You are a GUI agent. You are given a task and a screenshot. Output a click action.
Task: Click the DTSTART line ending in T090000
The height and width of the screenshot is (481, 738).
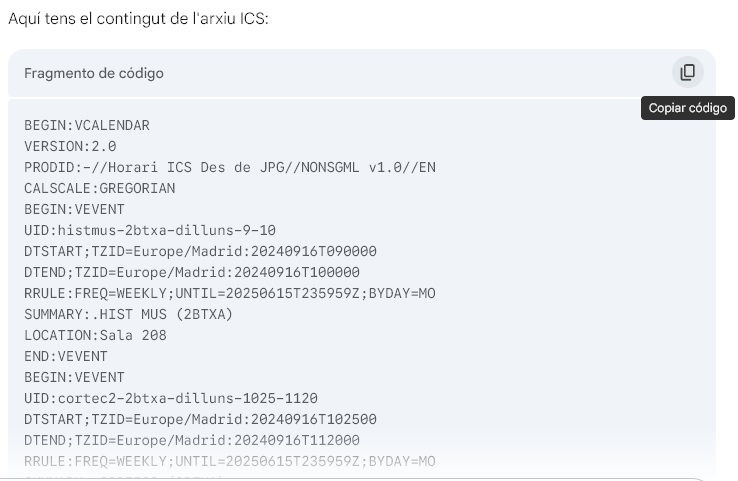(x=200, y=251)
